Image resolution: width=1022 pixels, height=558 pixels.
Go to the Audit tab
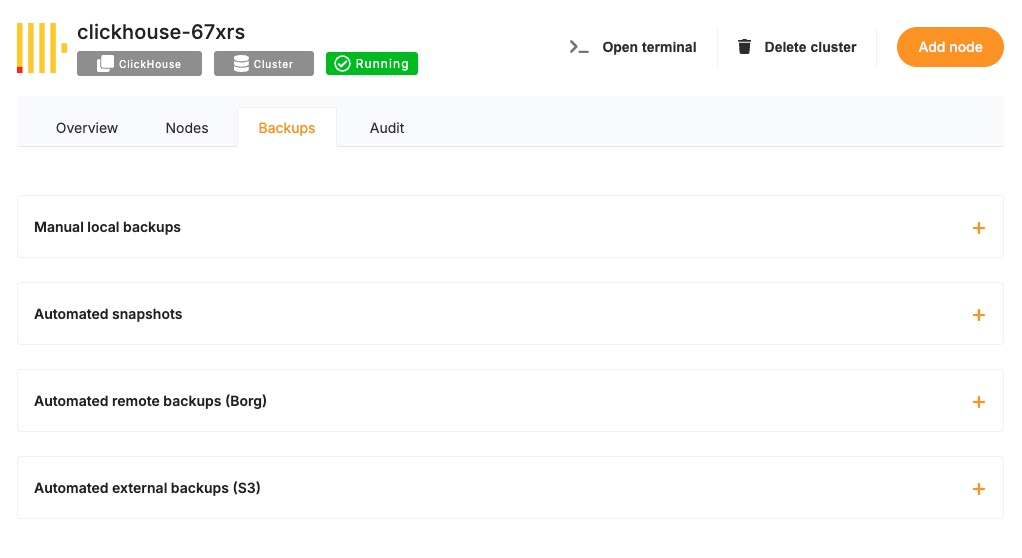(x=387, y=128)
